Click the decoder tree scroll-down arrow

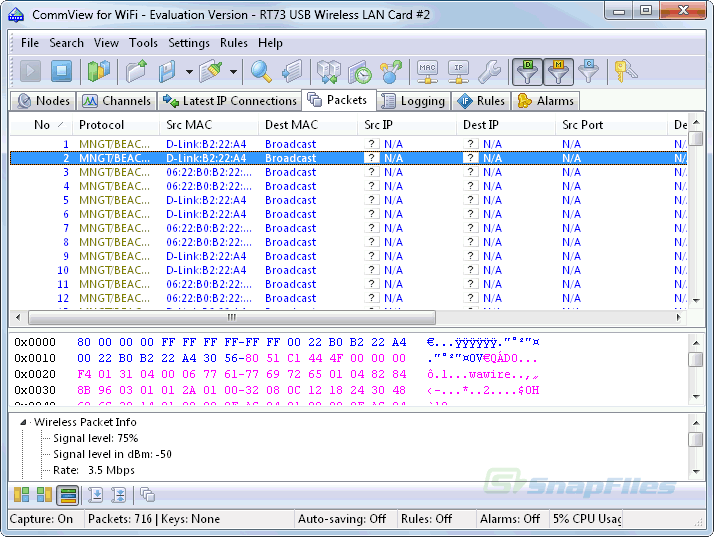(x=696, y=472)
